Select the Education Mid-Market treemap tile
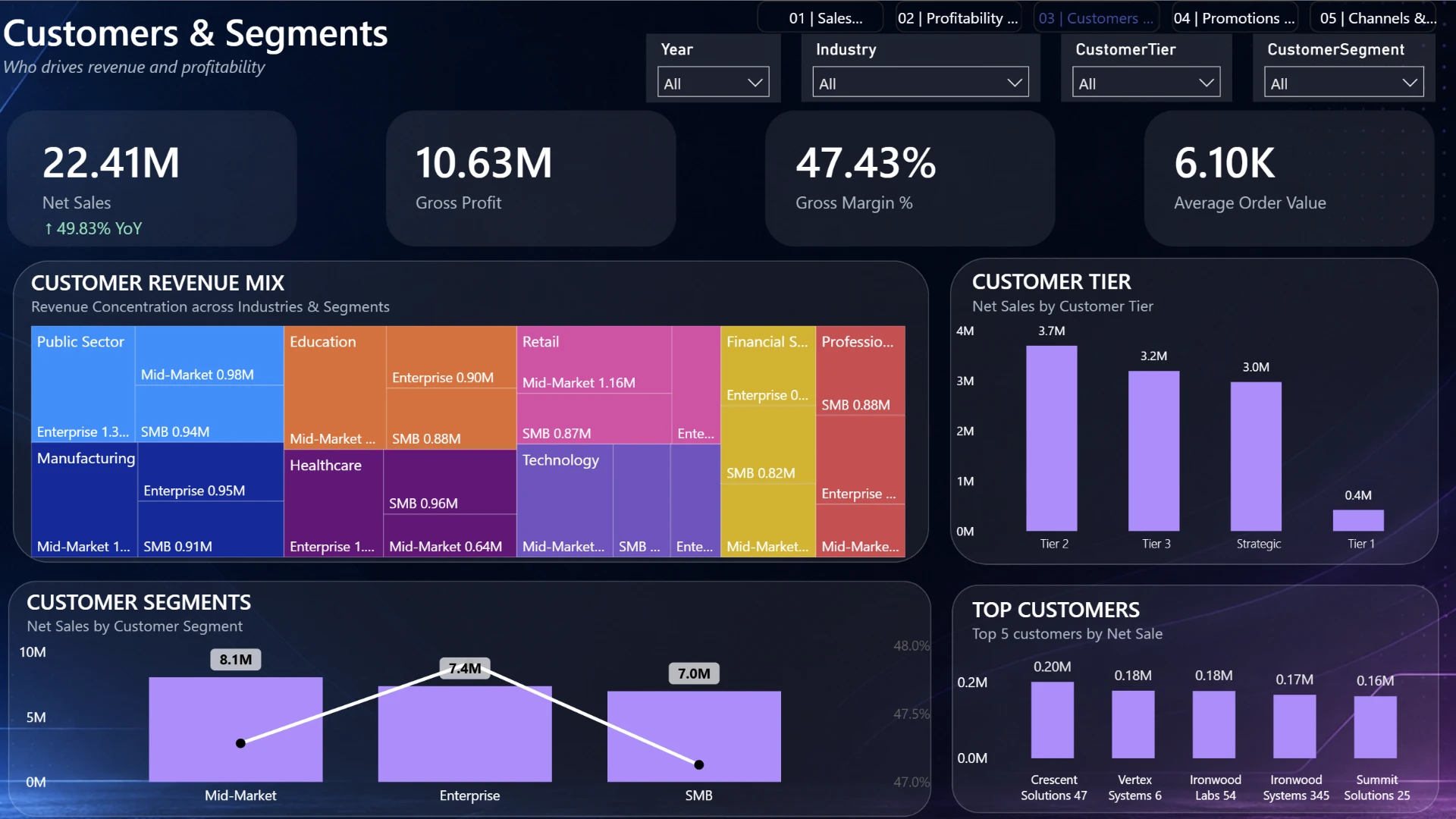 tap(335, 388)
